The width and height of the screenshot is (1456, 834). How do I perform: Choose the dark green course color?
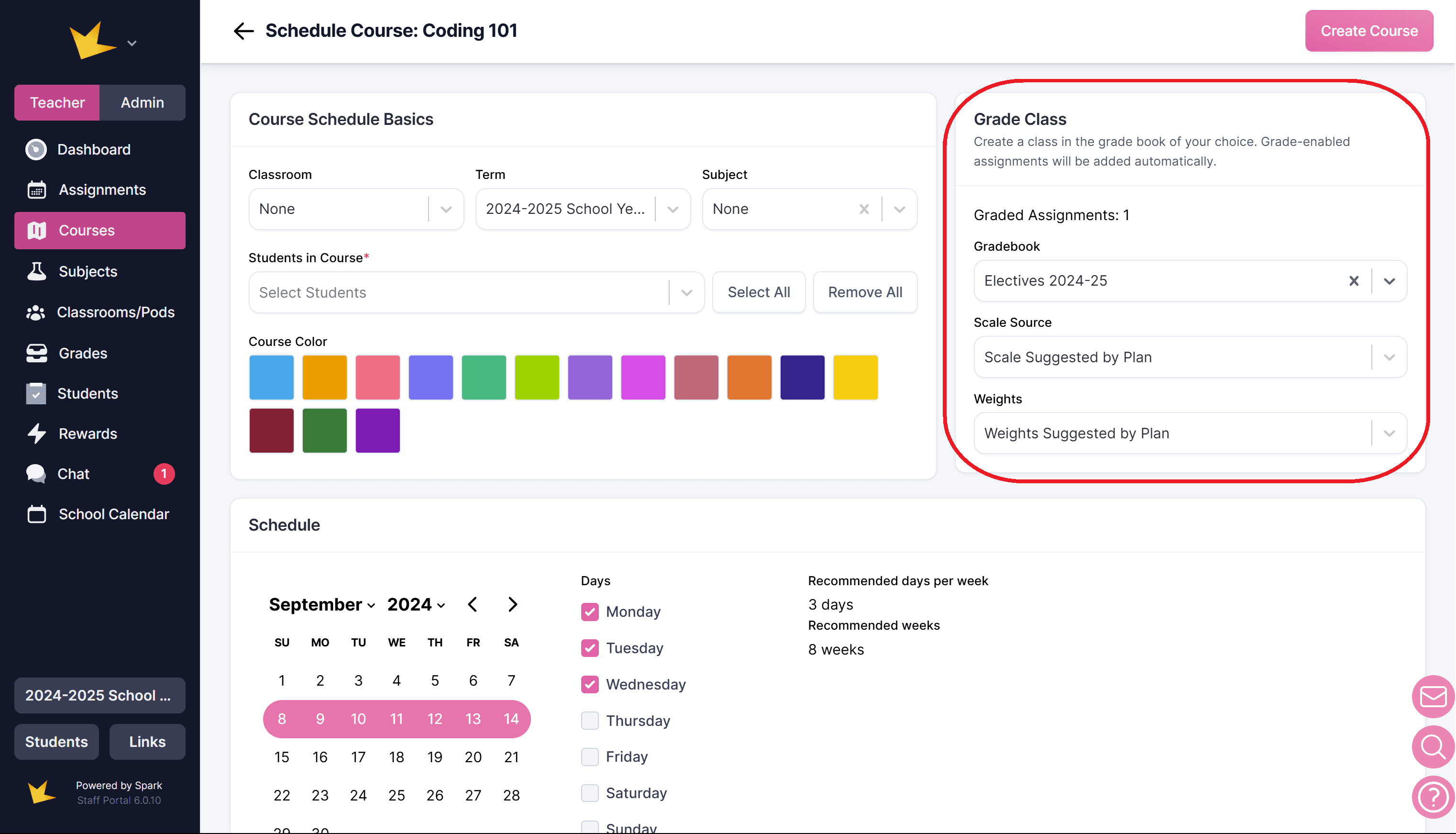point(325,431)
